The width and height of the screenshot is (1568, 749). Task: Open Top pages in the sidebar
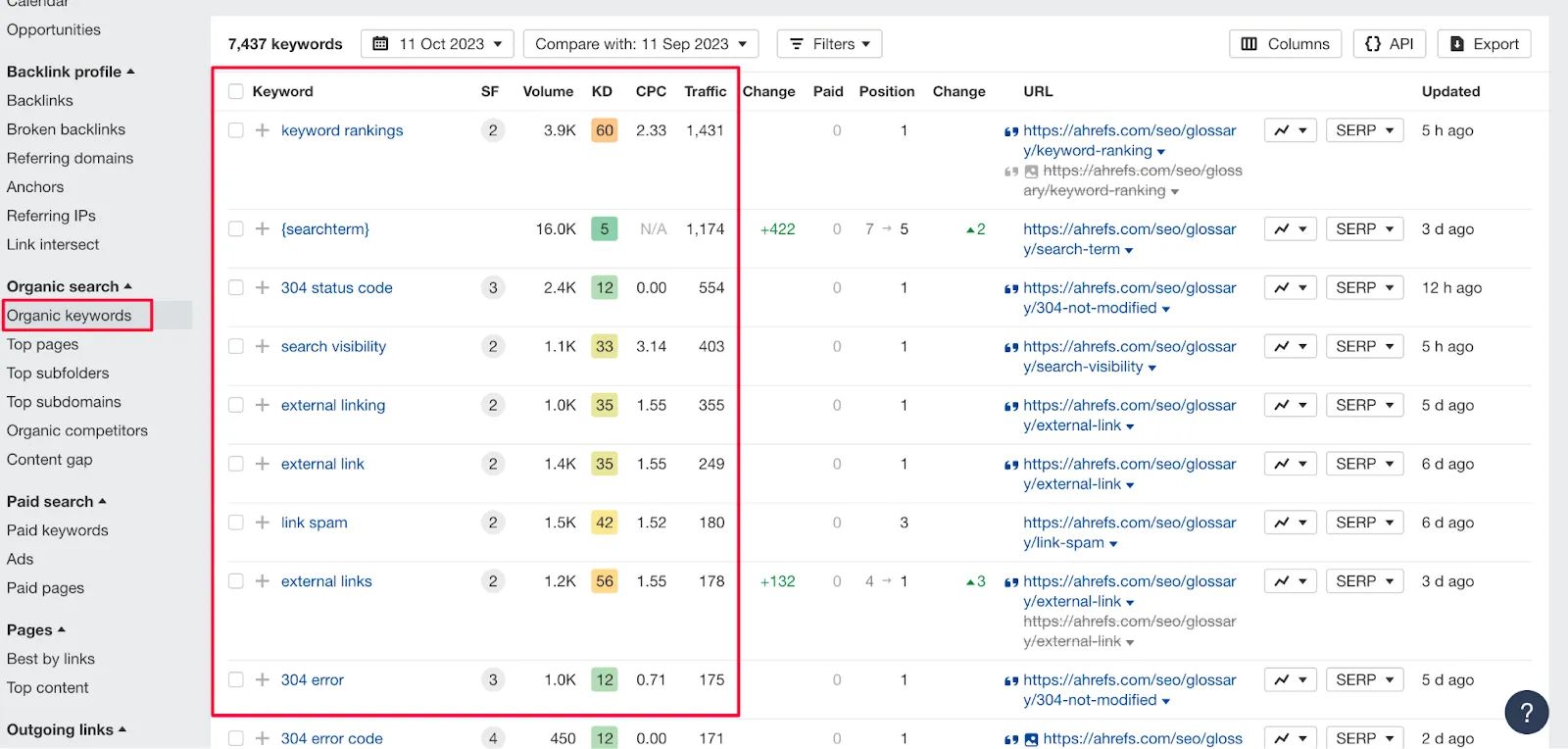pyautogui.click(x=43, y=344)
